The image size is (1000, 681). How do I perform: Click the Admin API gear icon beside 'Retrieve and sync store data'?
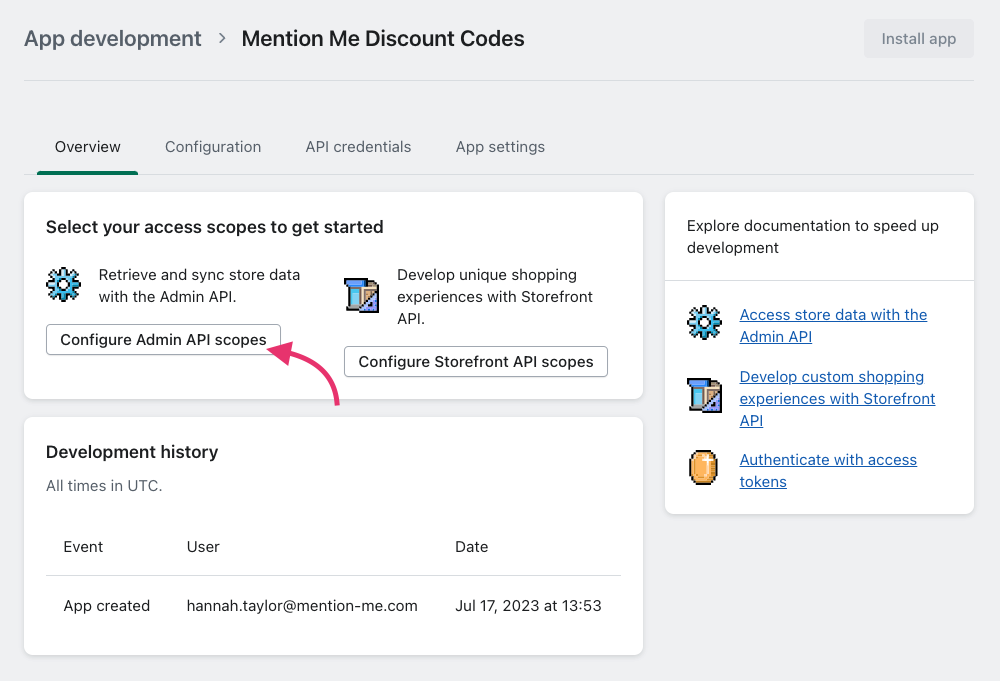pos(63,284)
